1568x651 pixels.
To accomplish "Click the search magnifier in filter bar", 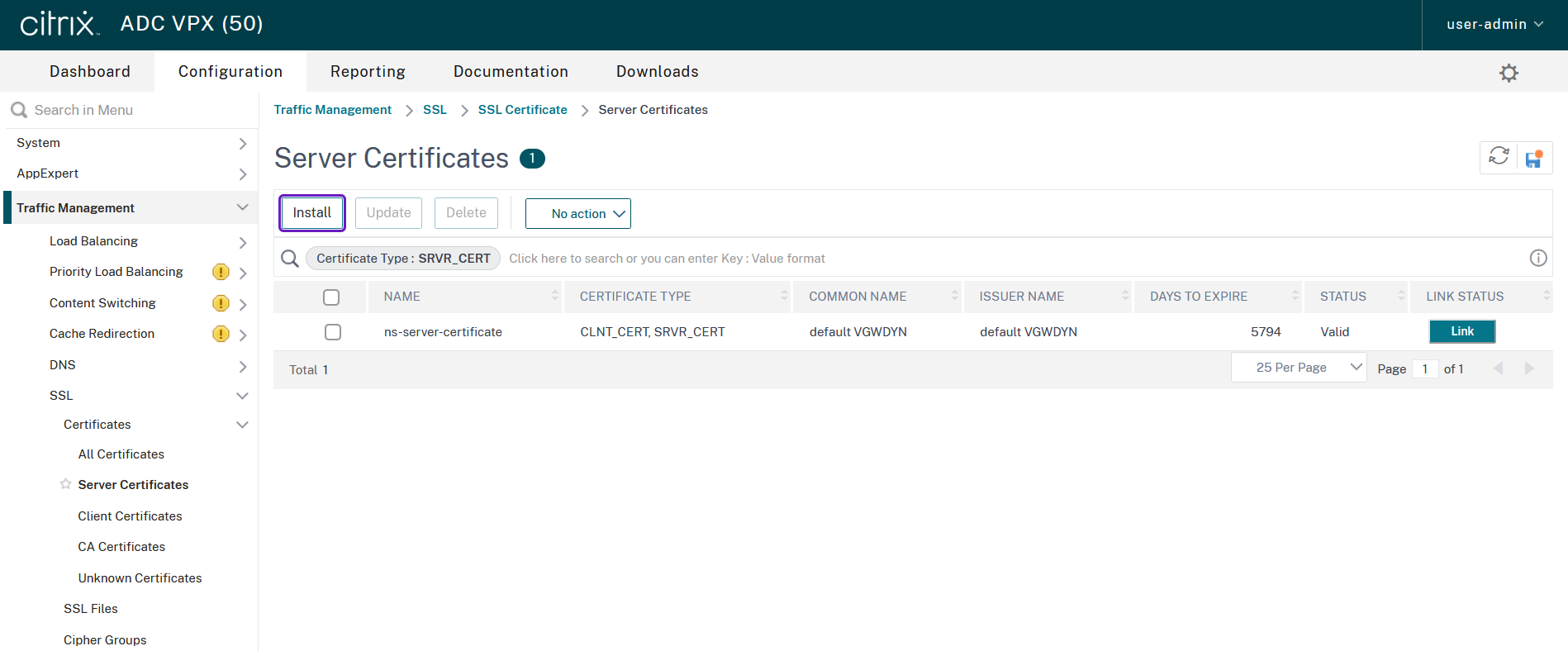I will [290, 259].
